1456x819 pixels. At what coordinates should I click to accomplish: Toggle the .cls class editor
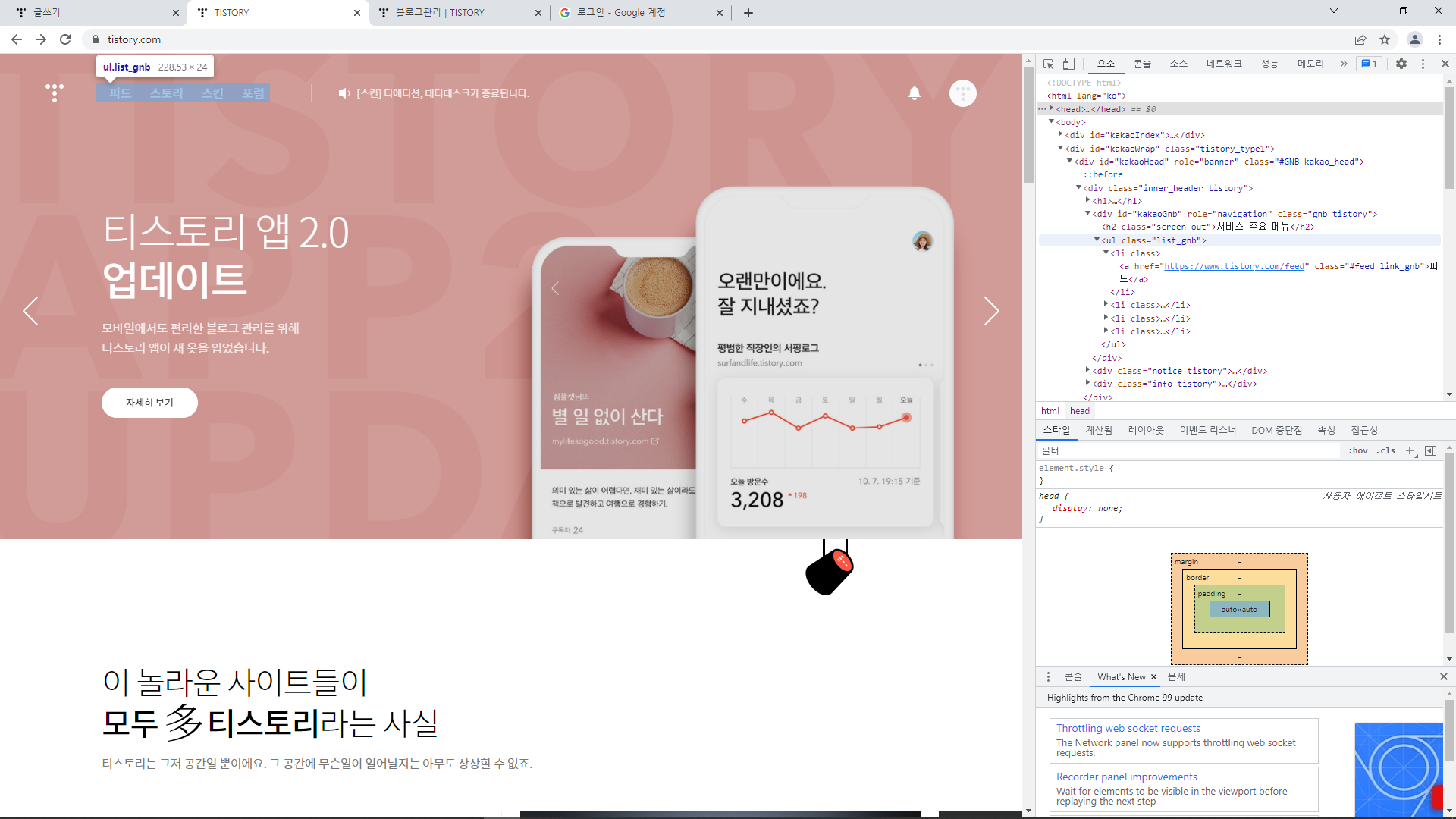(1387, 450)
